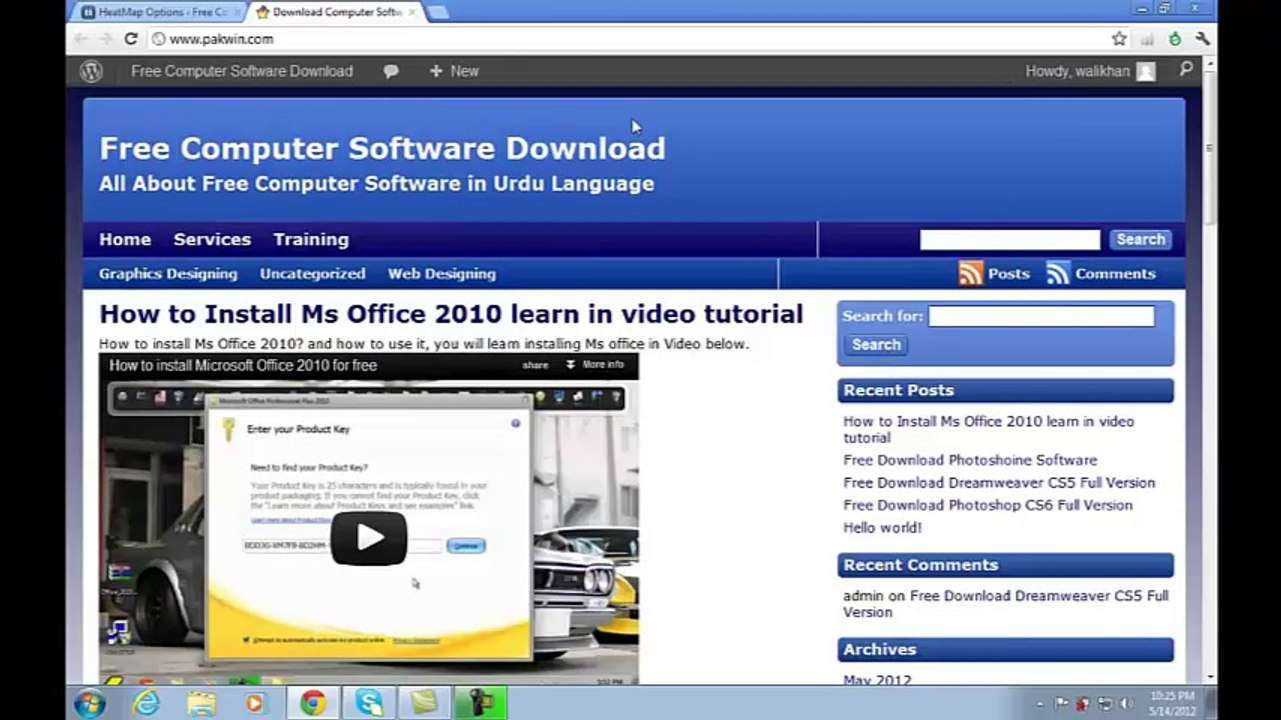Open the video More info option
This screenshot has height=720, width=1281.
click(x=594, y=365)
